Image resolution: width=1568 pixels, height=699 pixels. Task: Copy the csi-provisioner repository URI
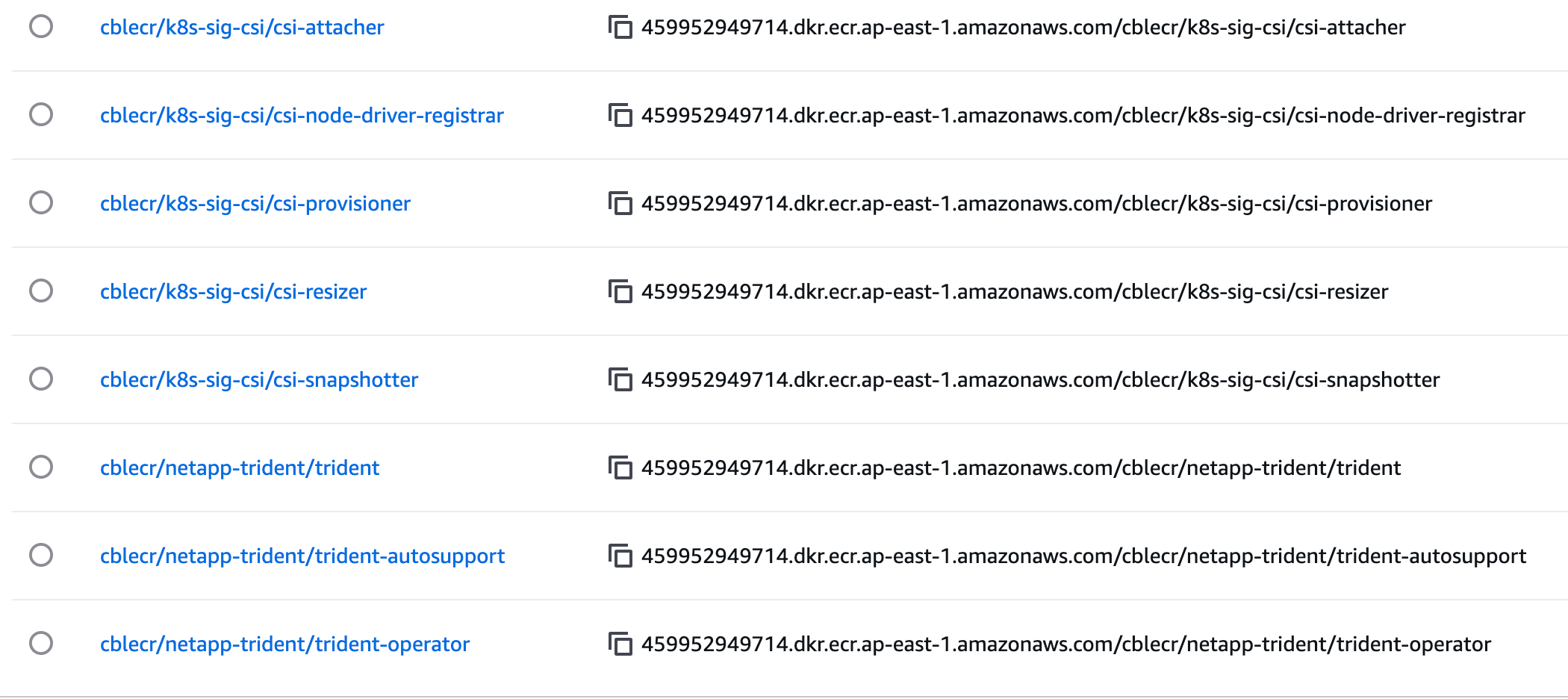620,204
